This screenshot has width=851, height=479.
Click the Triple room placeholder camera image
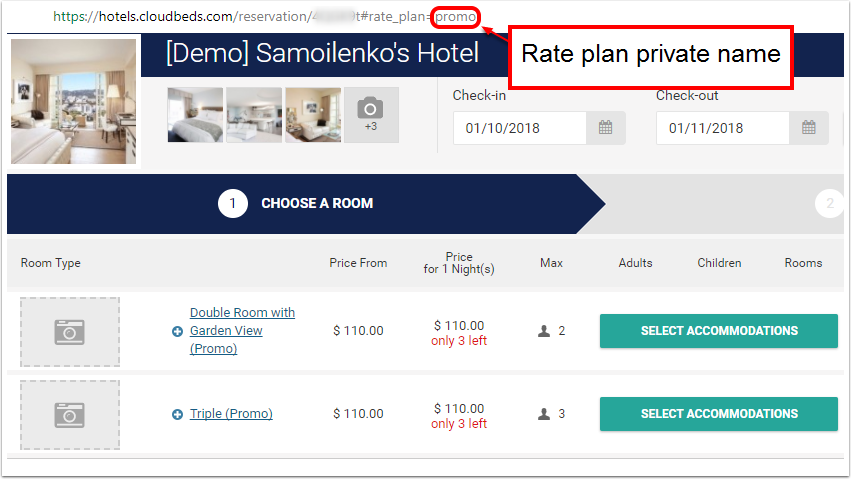click(70, 414)
